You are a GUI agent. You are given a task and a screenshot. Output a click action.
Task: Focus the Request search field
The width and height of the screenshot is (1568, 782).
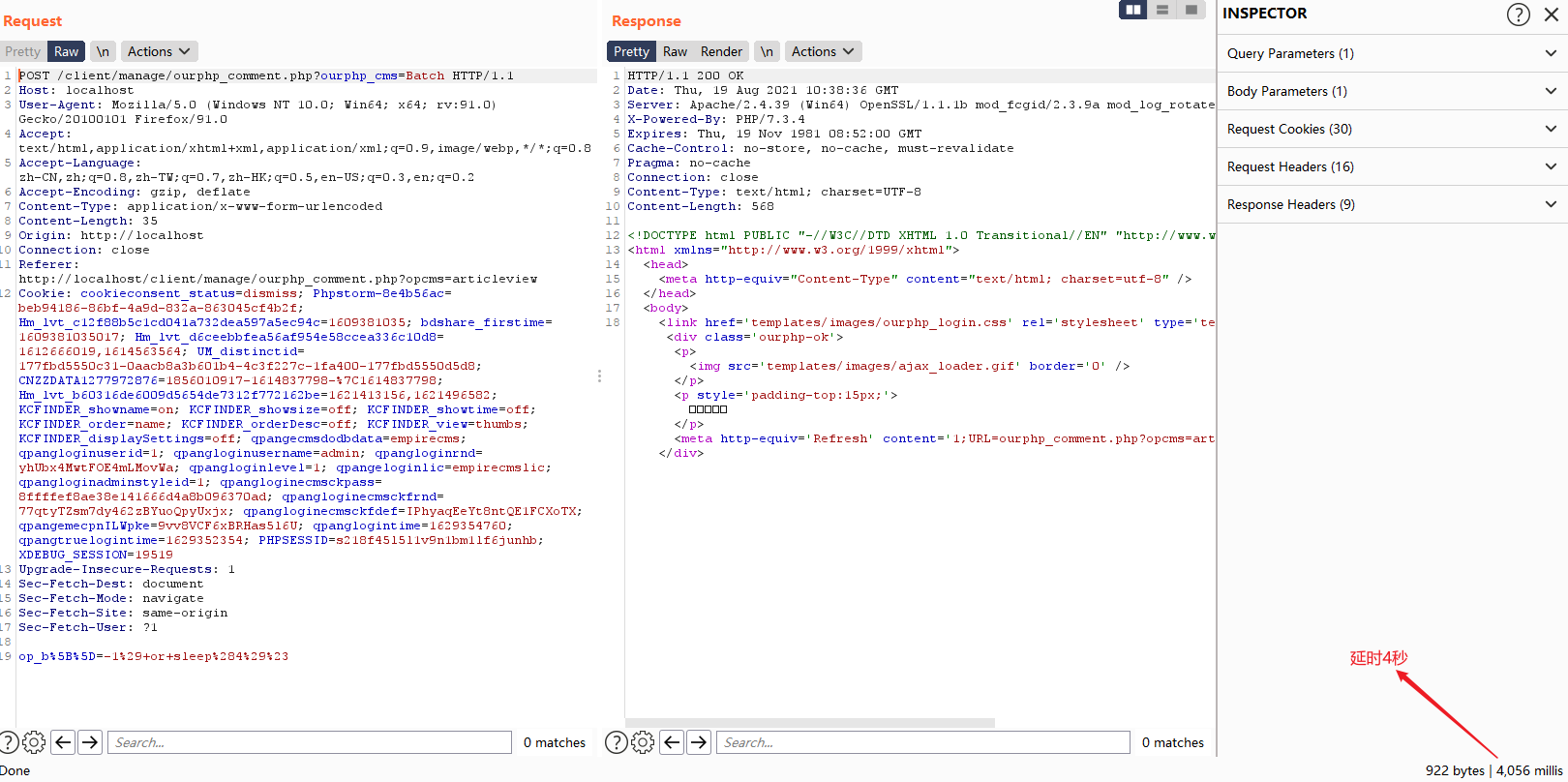pyautogui.click(x=310, y=742)
